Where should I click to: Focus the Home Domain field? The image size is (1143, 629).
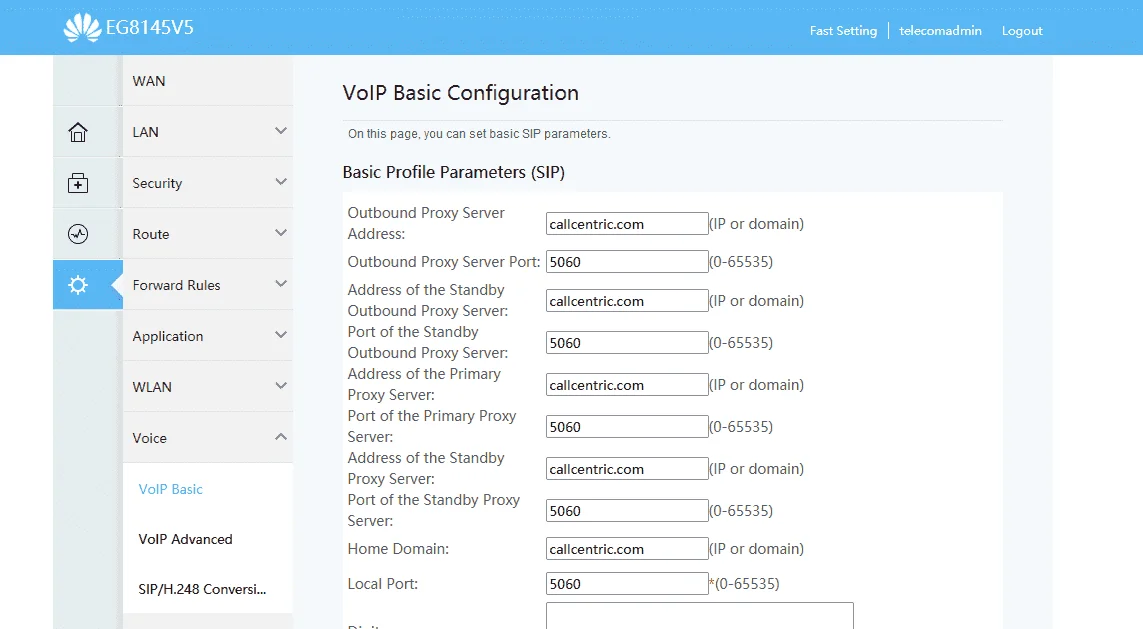(x=627, y=549)
